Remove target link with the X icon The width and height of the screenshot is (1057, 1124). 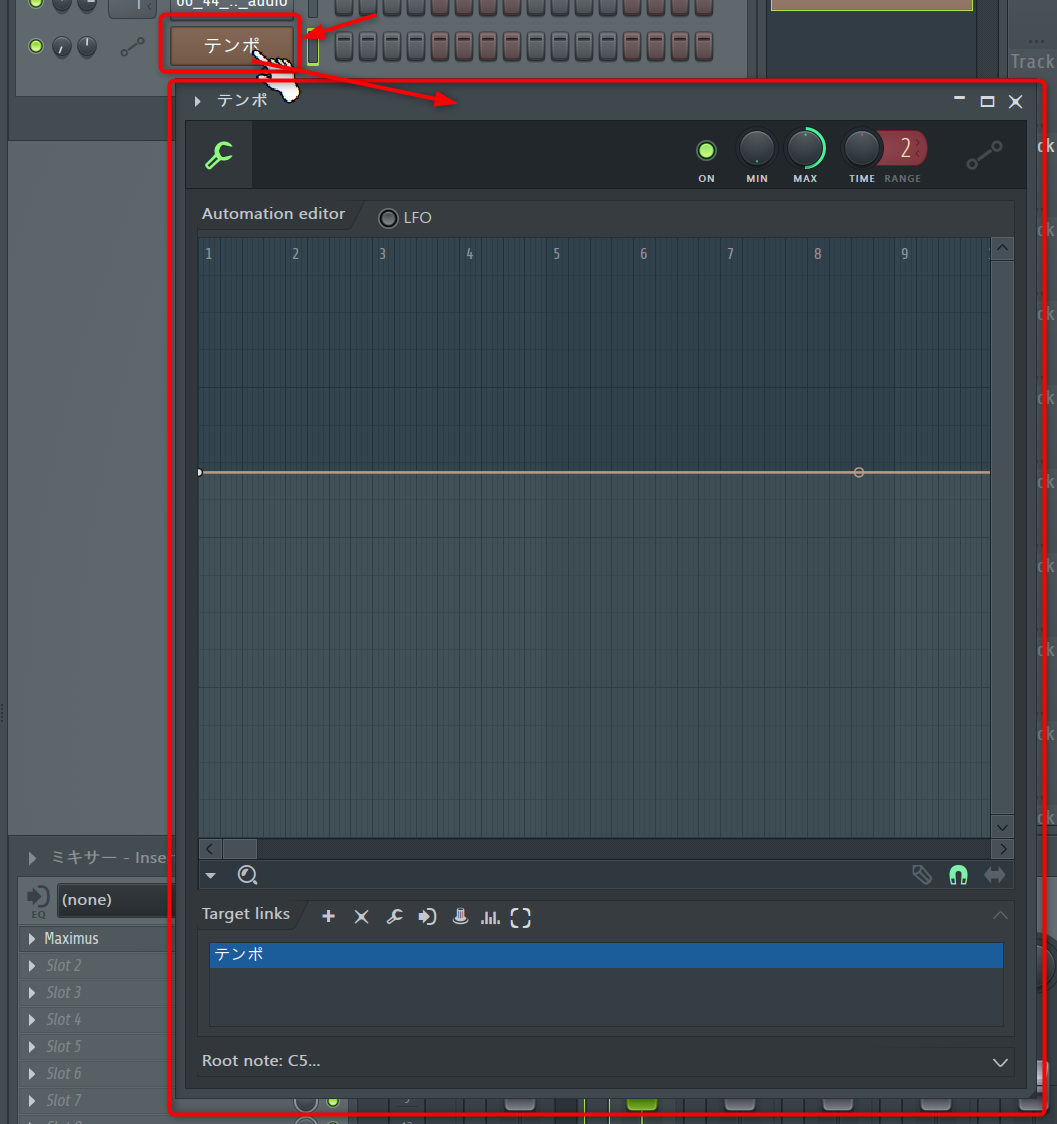(x=362, y=917)
